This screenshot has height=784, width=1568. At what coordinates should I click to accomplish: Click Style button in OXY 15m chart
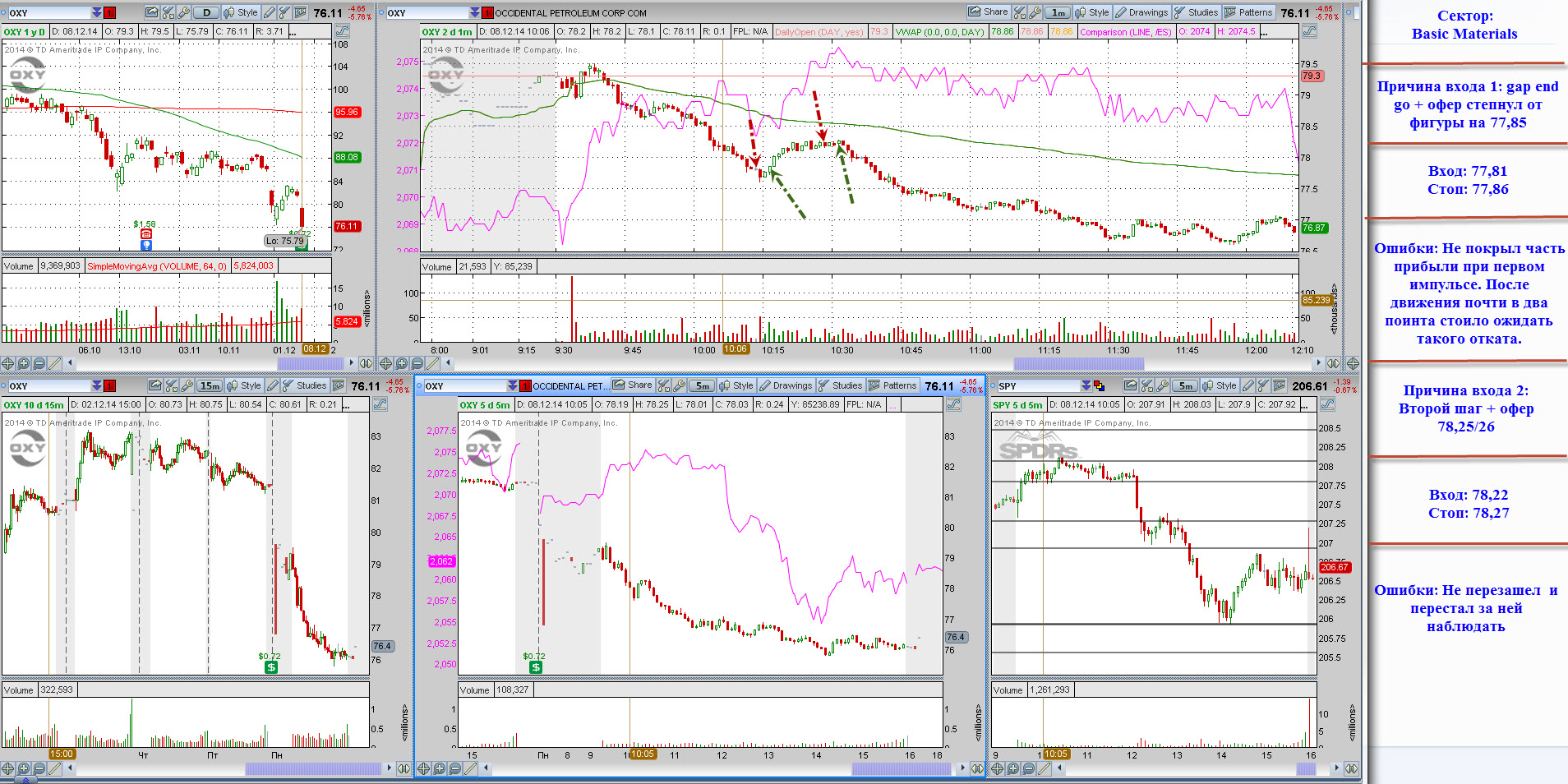click(243, 385)
